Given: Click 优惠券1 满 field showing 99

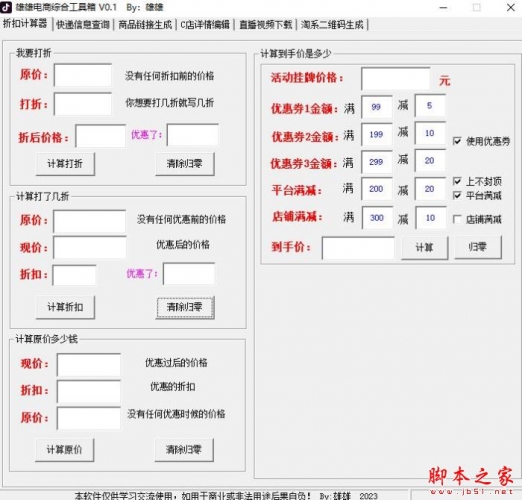Looking at the screenshot, I should [377, 107].
